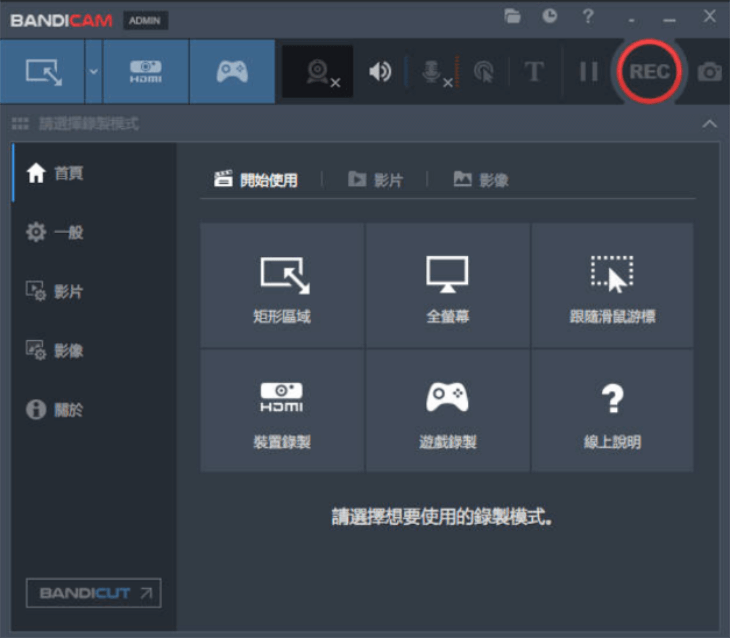Click the BANDICAM logo
Screen dimensions: 730x638
click(61, 20)
